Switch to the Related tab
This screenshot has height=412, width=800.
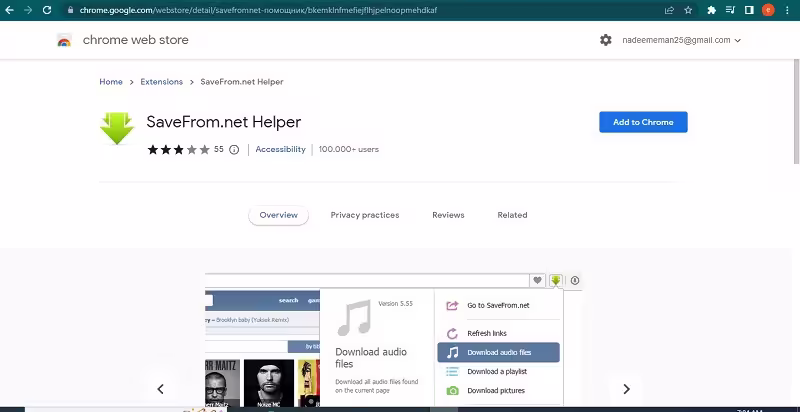(x=512, y=215)
